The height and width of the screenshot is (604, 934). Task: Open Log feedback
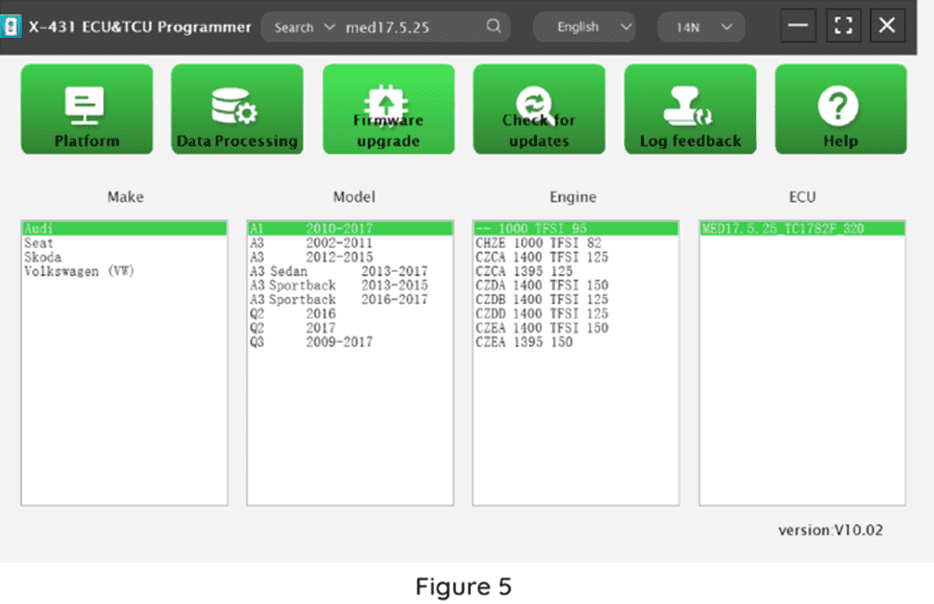click(x=690, y=110)
